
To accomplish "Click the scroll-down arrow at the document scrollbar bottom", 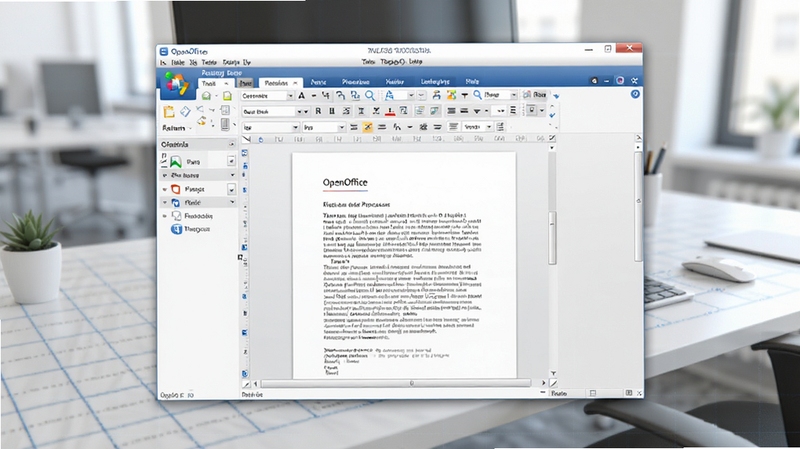I will [553, 373].
